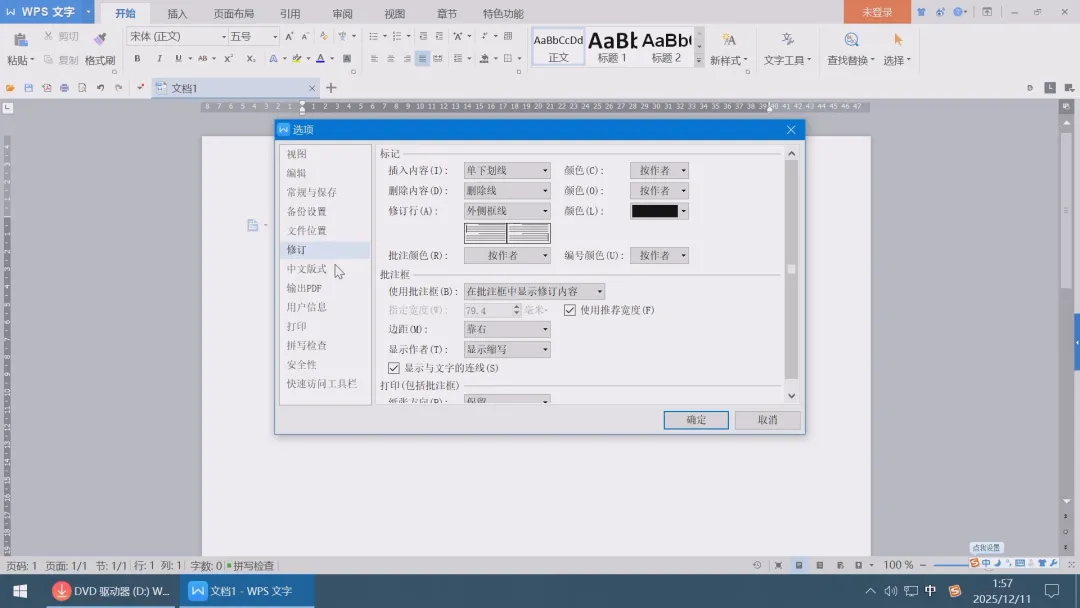Click the Save icon in quick toolbar
This screenshot has height=608, width=1080.
tap(28, 88)
